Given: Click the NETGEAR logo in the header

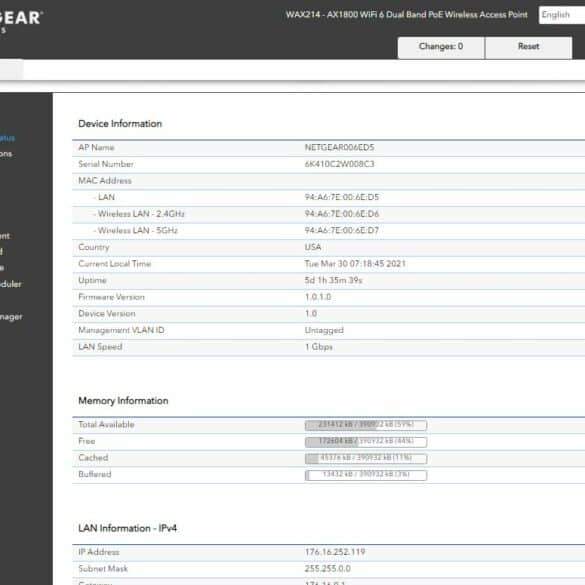Looking at the screenshot, I should point(20,18).
